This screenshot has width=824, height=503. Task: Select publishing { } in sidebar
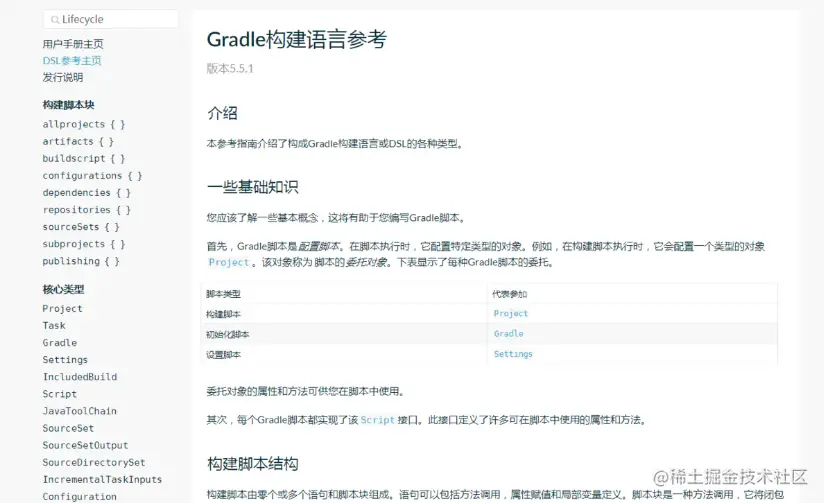[81, 261]
